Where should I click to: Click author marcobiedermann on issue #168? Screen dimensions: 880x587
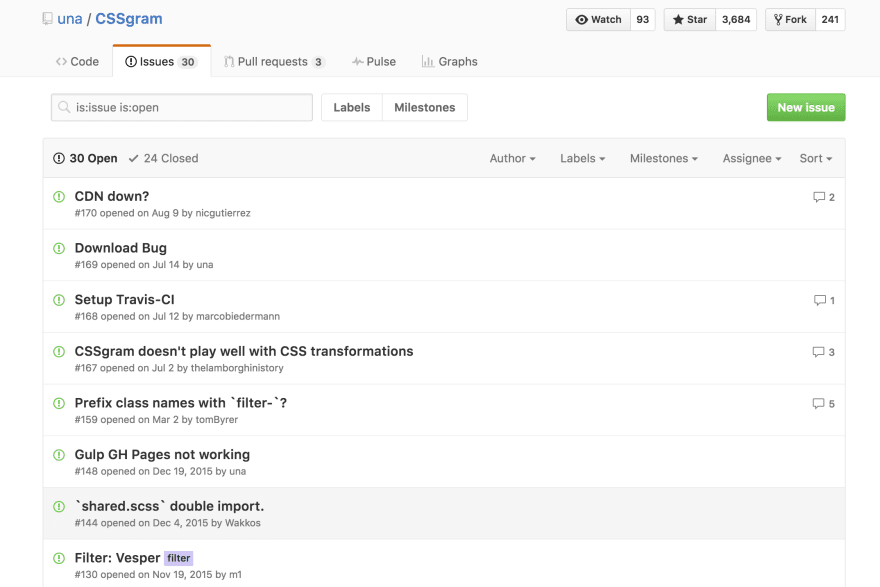coord(238,317)
